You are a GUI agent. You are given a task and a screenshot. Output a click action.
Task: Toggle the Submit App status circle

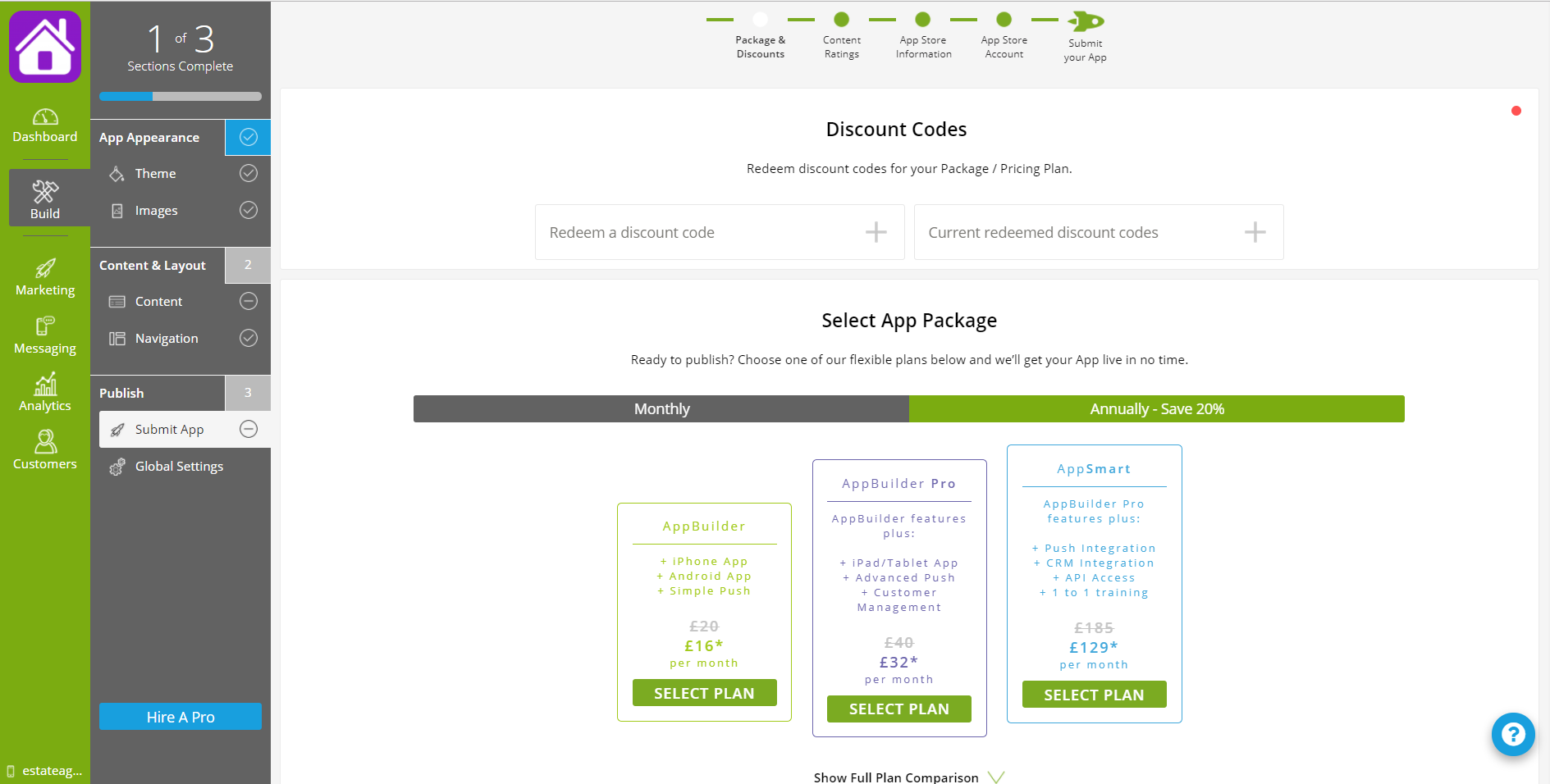click(249, 429)
